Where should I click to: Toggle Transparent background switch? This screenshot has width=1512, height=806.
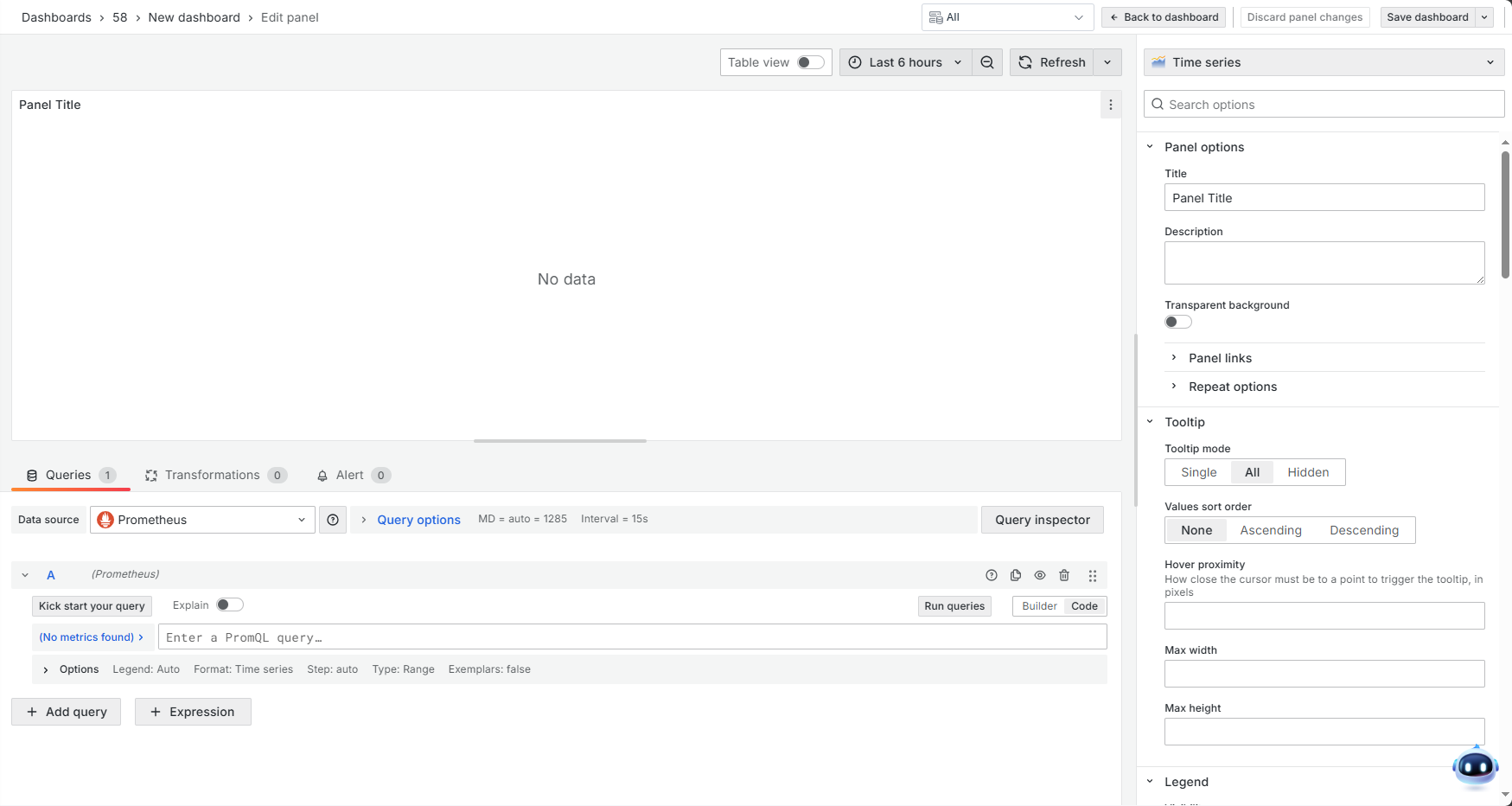point(1177,322)
